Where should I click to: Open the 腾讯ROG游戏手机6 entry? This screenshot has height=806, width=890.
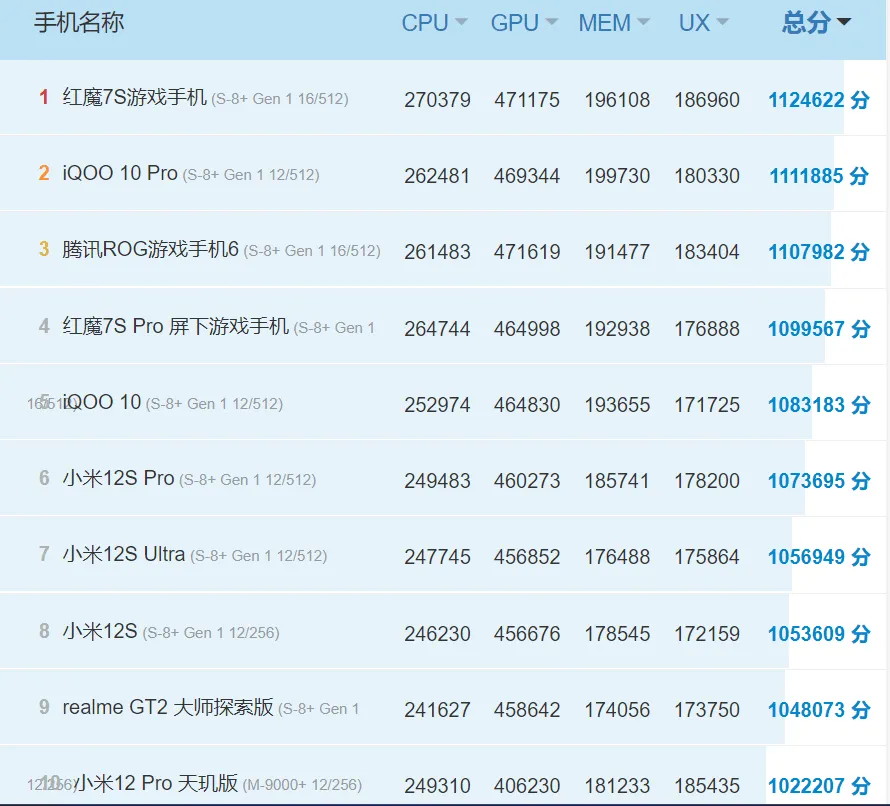(x=150, y=249)
